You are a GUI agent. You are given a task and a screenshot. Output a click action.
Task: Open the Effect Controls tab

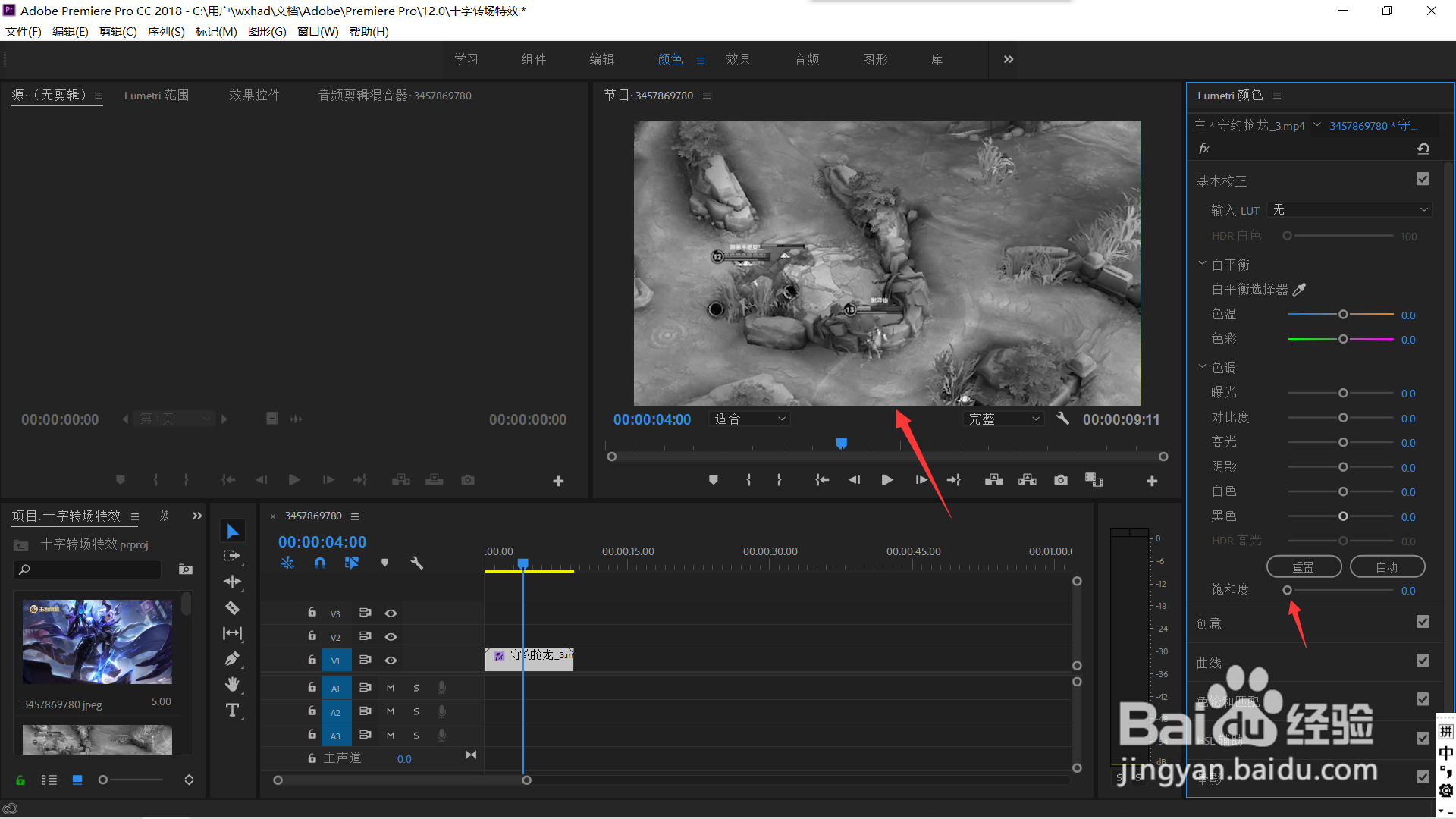255,95
